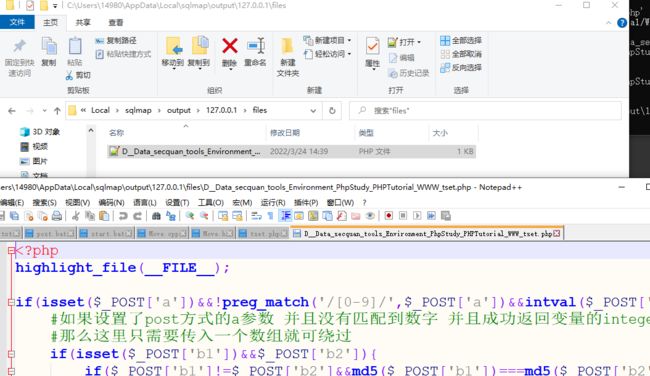
Task: Click History (历史记录) in Explorer ribbon
Action: pyautogui.click(x=409, y=73)
